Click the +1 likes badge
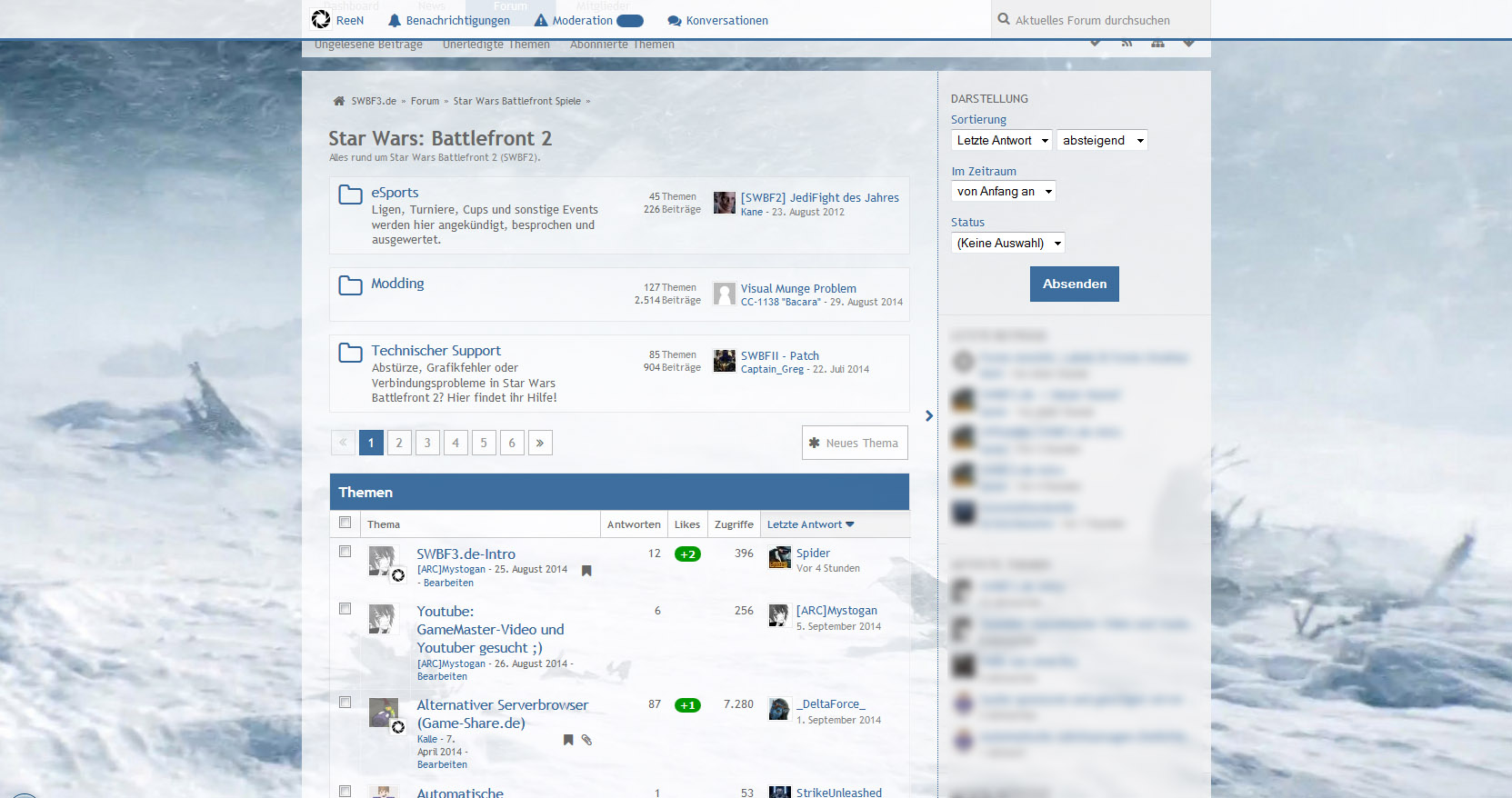 [687, 705]
